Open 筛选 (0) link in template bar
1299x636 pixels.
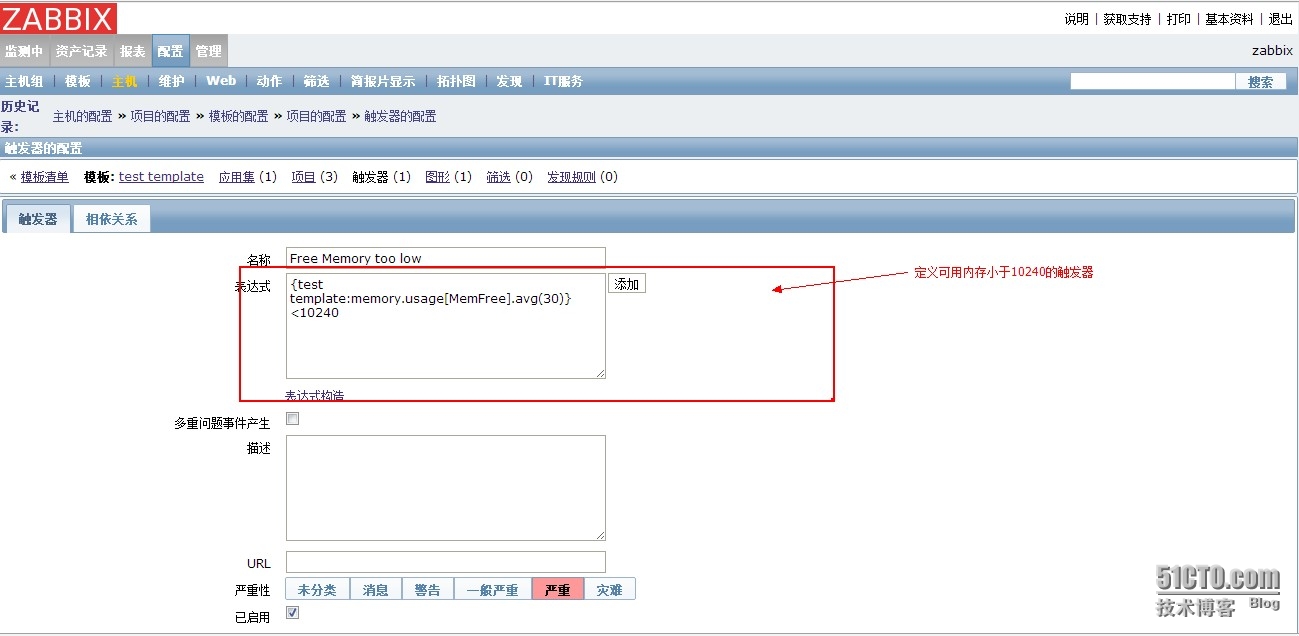tap(498, 177)
